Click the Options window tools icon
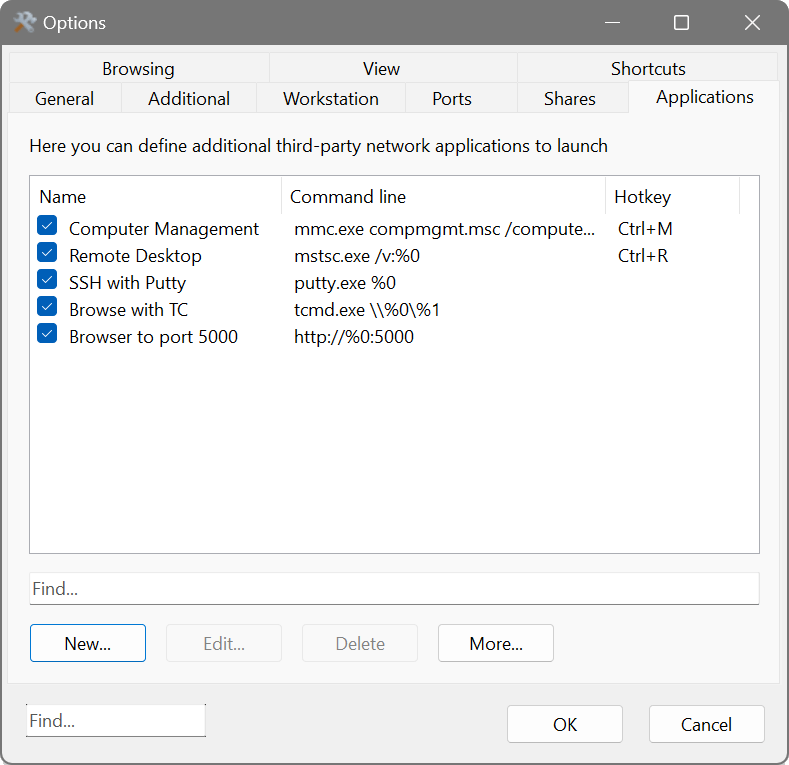789x765 pixels. click(x=24, y=22)
